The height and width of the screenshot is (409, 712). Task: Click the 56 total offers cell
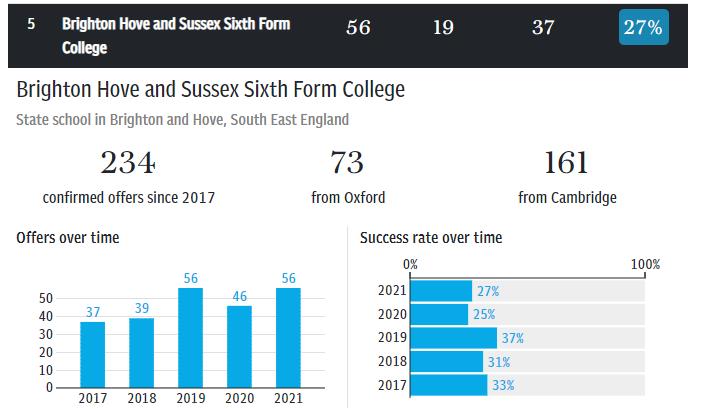pos(358,28)
